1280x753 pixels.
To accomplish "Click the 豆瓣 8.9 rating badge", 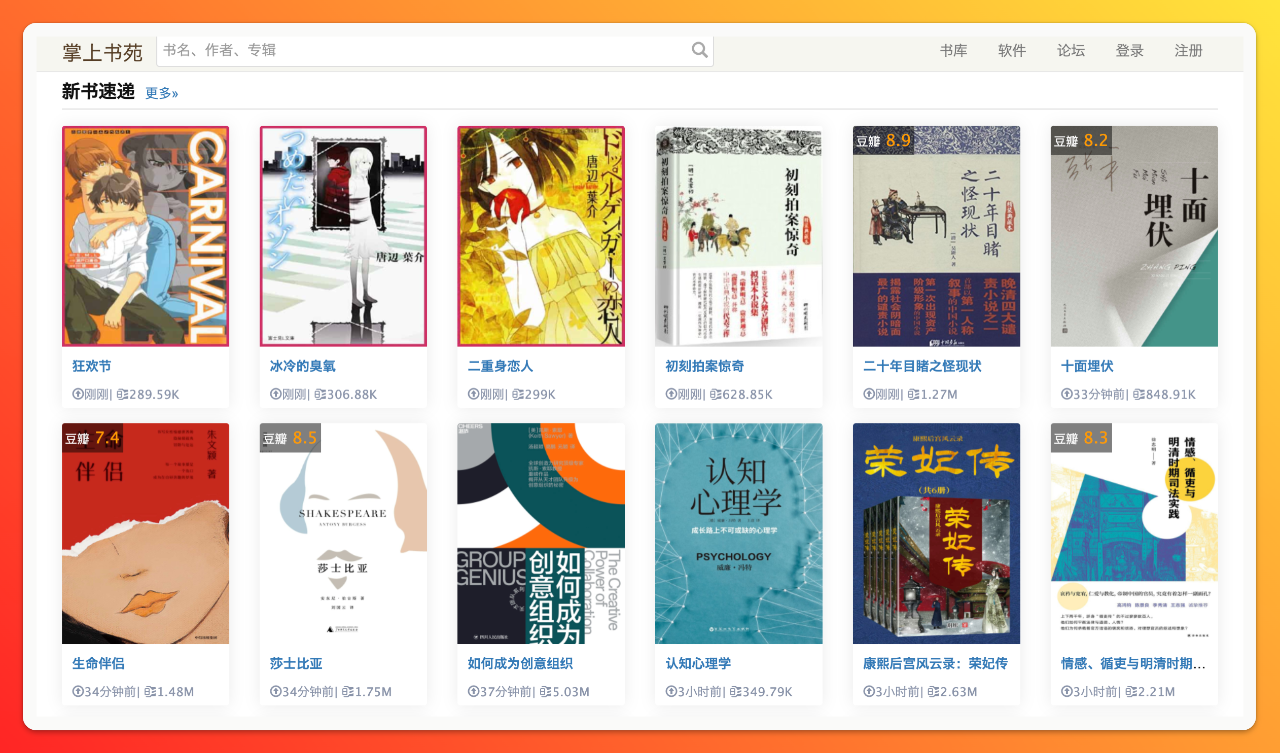I will (x=884, y=141).
